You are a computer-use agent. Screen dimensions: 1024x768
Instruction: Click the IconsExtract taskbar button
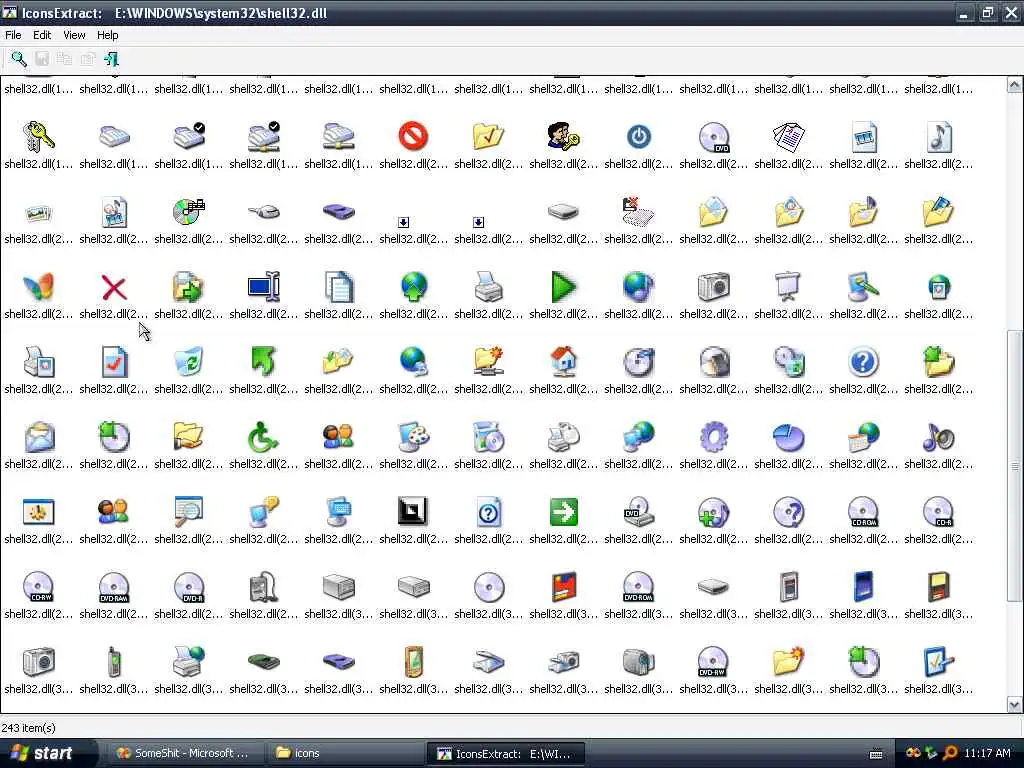(x=505, y=754)
